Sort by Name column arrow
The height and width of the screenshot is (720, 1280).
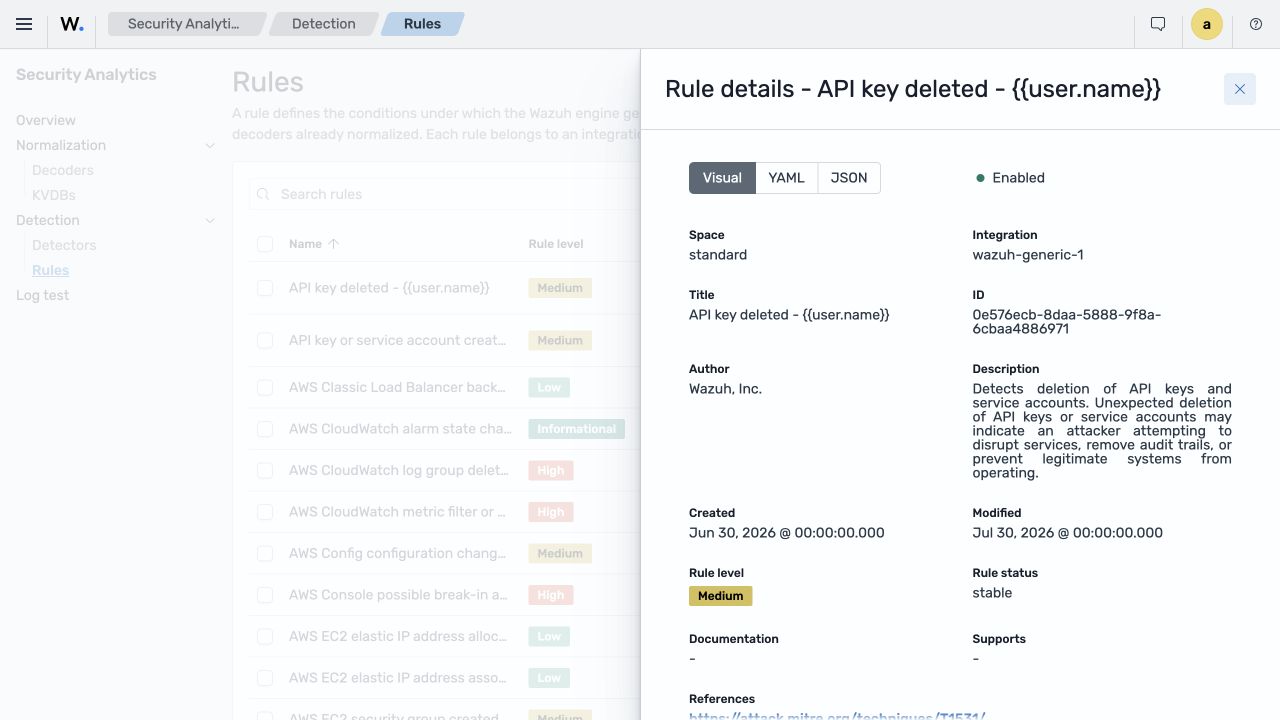334,244
